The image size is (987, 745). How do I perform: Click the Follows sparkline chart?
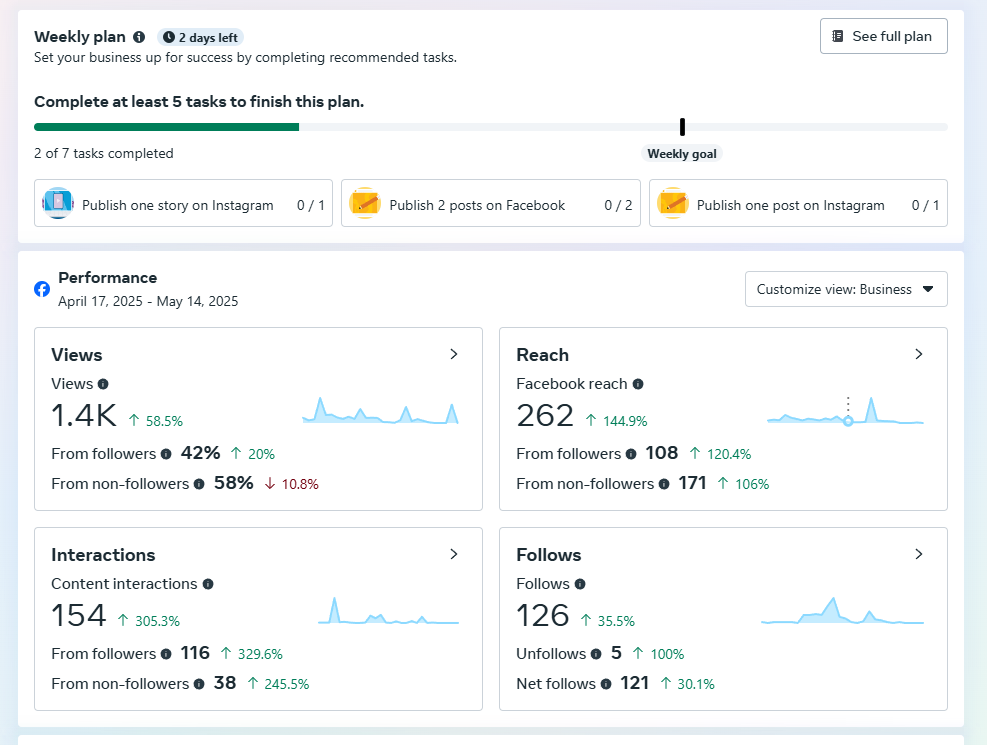842,612
